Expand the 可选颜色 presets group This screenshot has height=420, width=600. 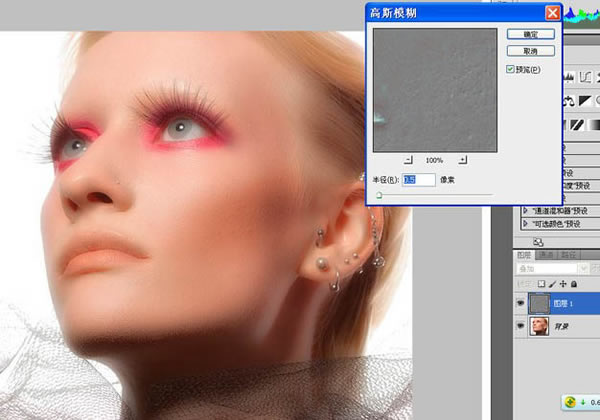[525, 223]
